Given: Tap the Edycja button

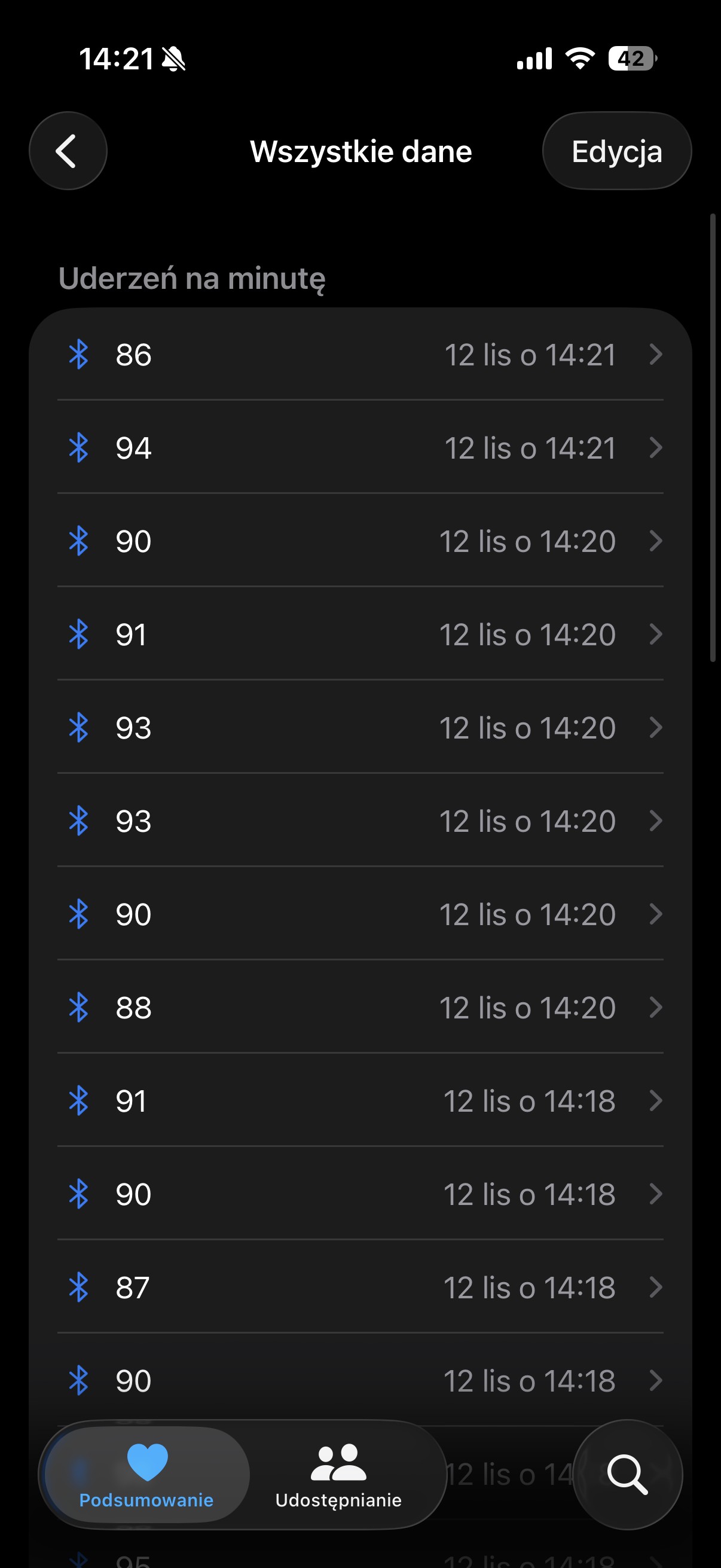Looking at the screenshot, I should tap(616, 151).
